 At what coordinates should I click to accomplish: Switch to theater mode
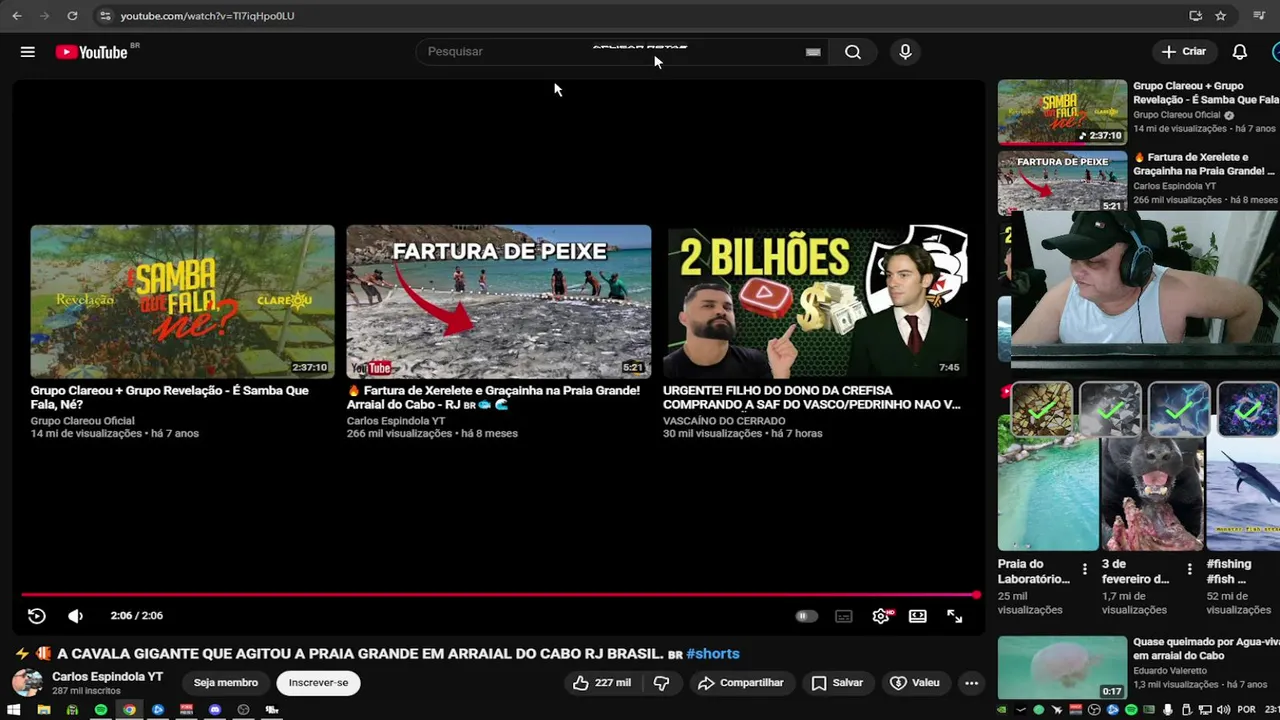918,616
